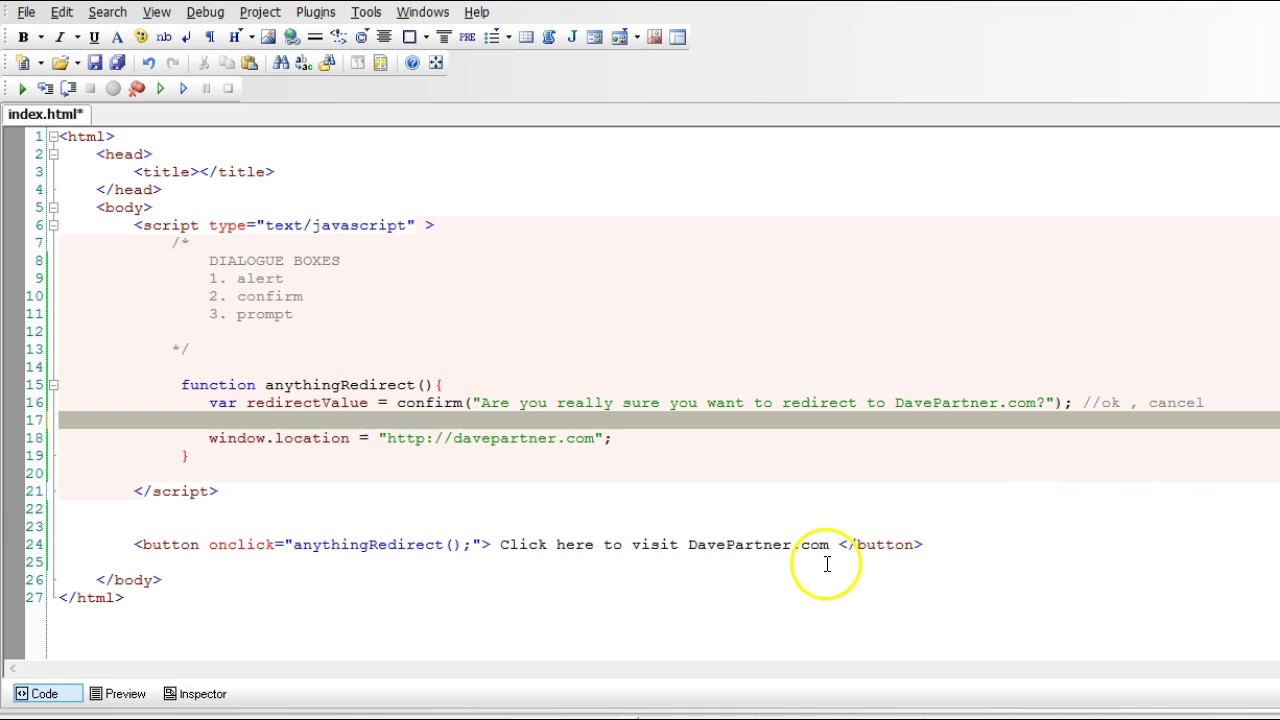Switch to the Inspector tab
Viewport: 1280px width, 720px height.
[195, 694]
